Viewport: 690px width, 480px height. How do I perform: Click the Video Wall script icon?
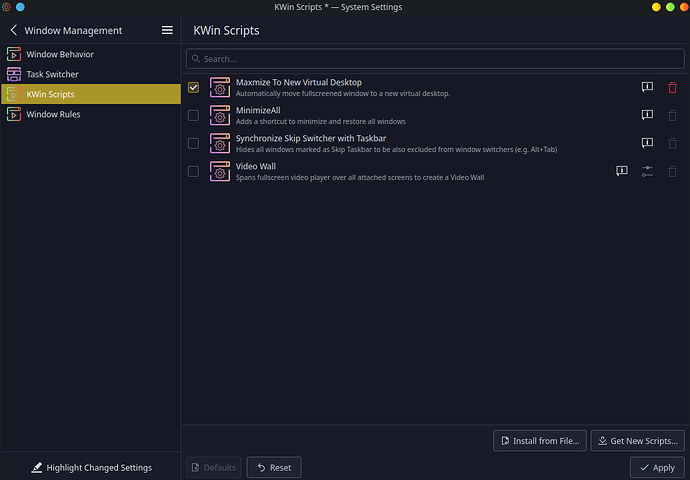(220, 172)
